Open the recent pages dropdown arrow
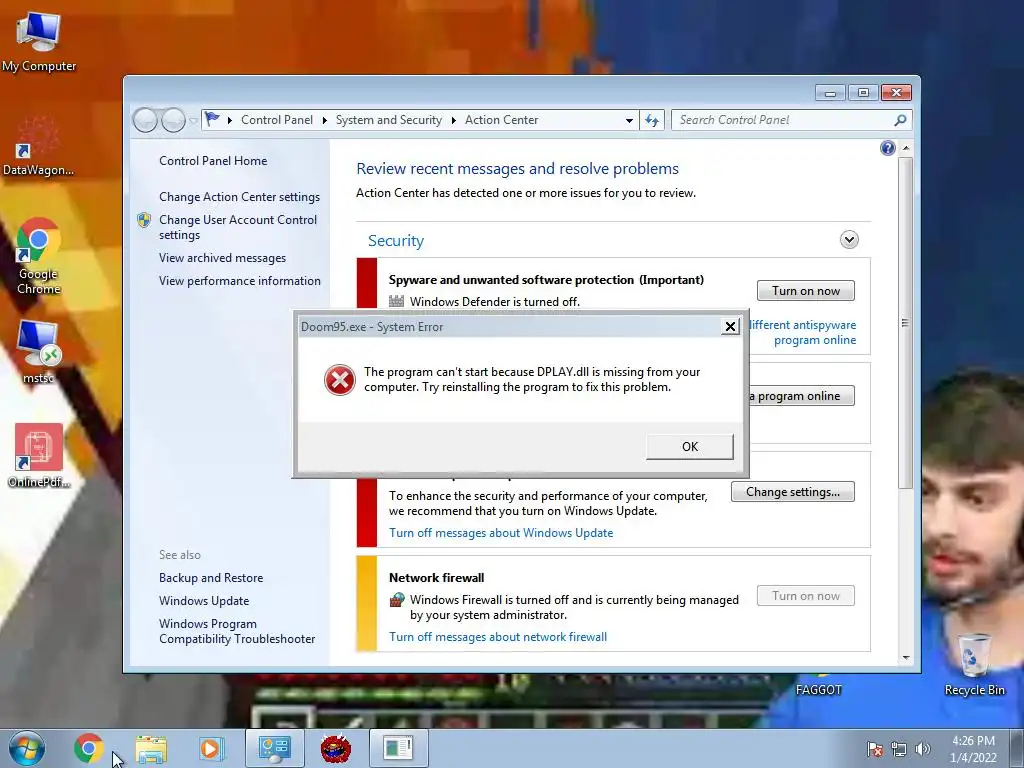The image size is (1024, 768). [193, 121]
